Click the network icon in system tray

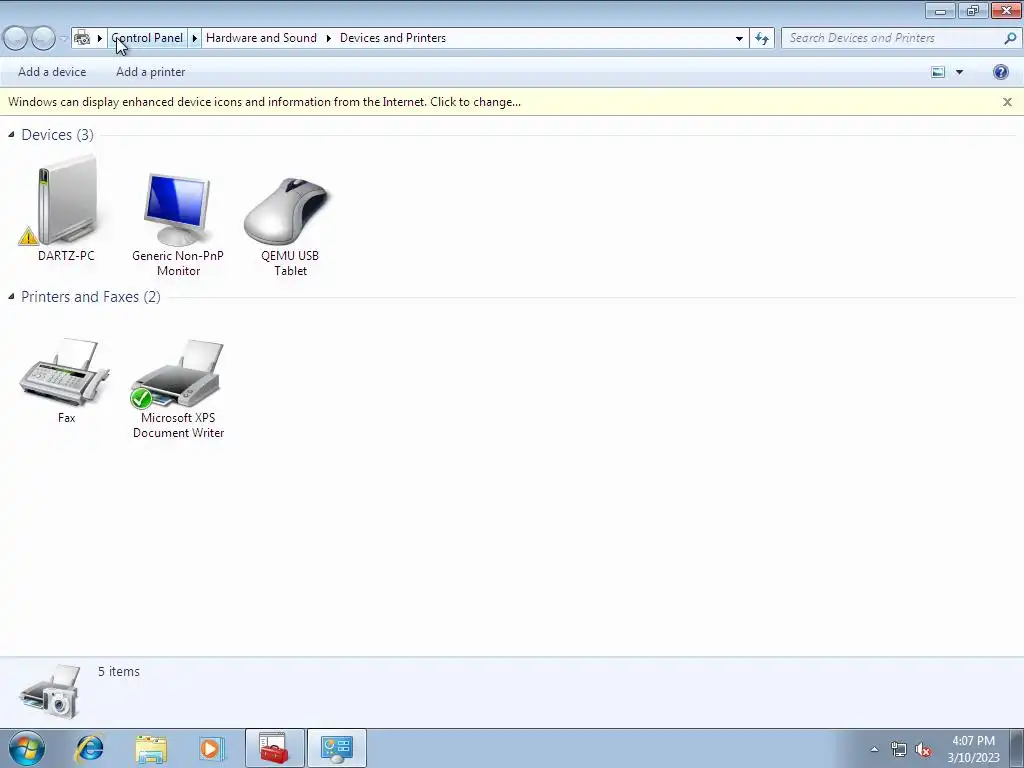click(899, 749)
